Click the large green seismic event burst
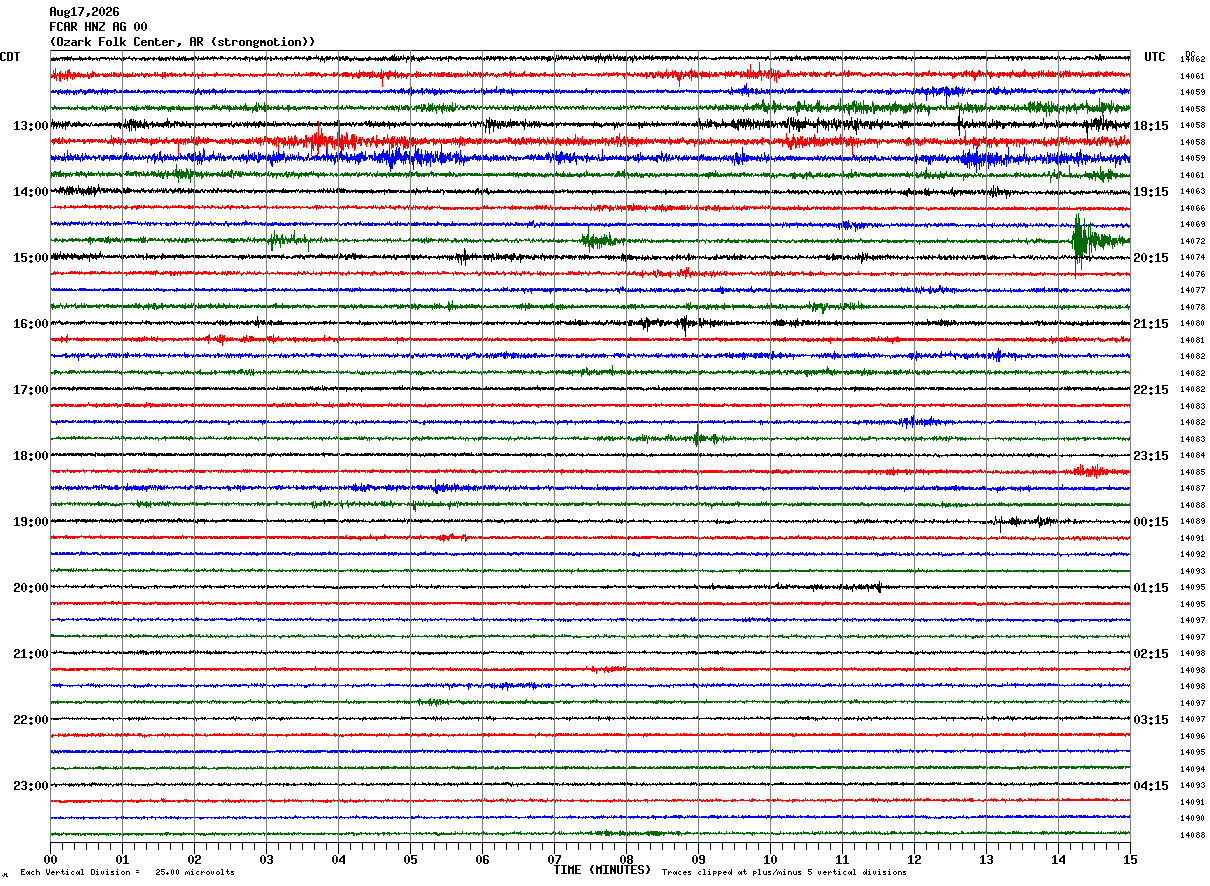This screenshot has width=1210, height=886. pyautogui.click(x=1081, y=240)
